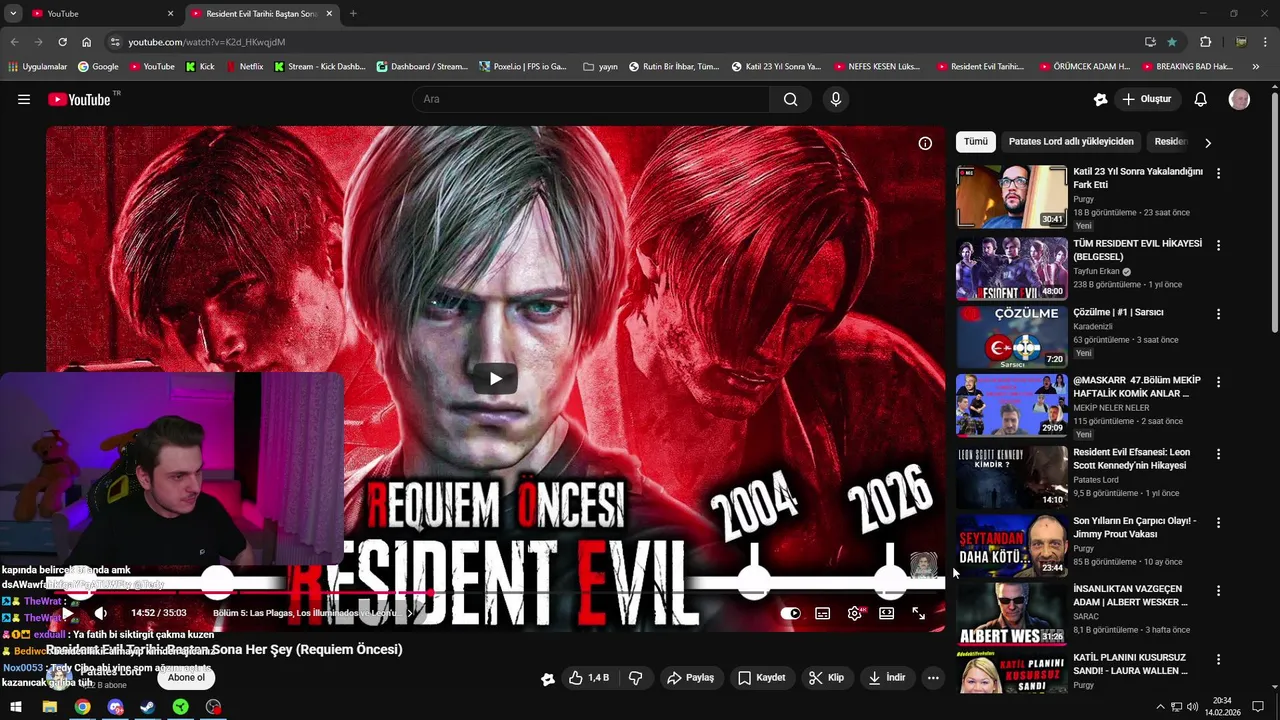Play the video using the center button
This screenshot has height=720, width=1280.
[x=495, y=378]
